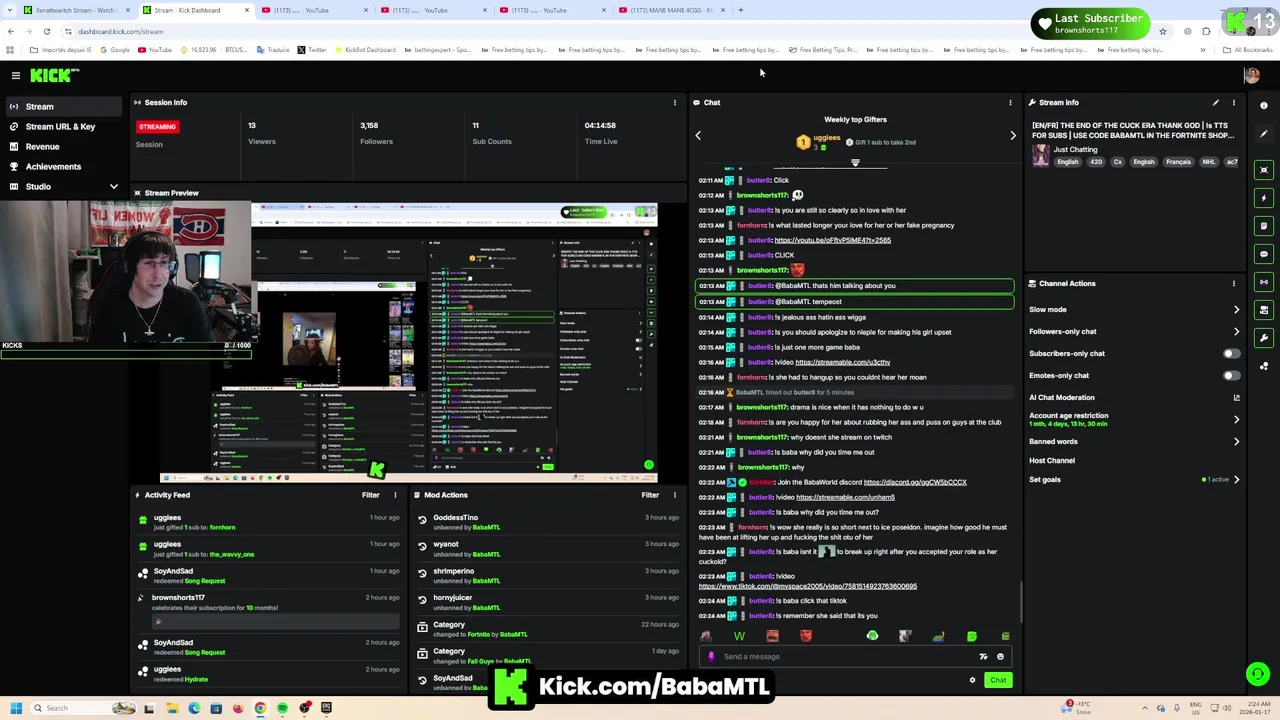Open Revenue in the left sidebar
Image resolution: width=1280 pixels, height=720 pixels.
tap(64, 147)
